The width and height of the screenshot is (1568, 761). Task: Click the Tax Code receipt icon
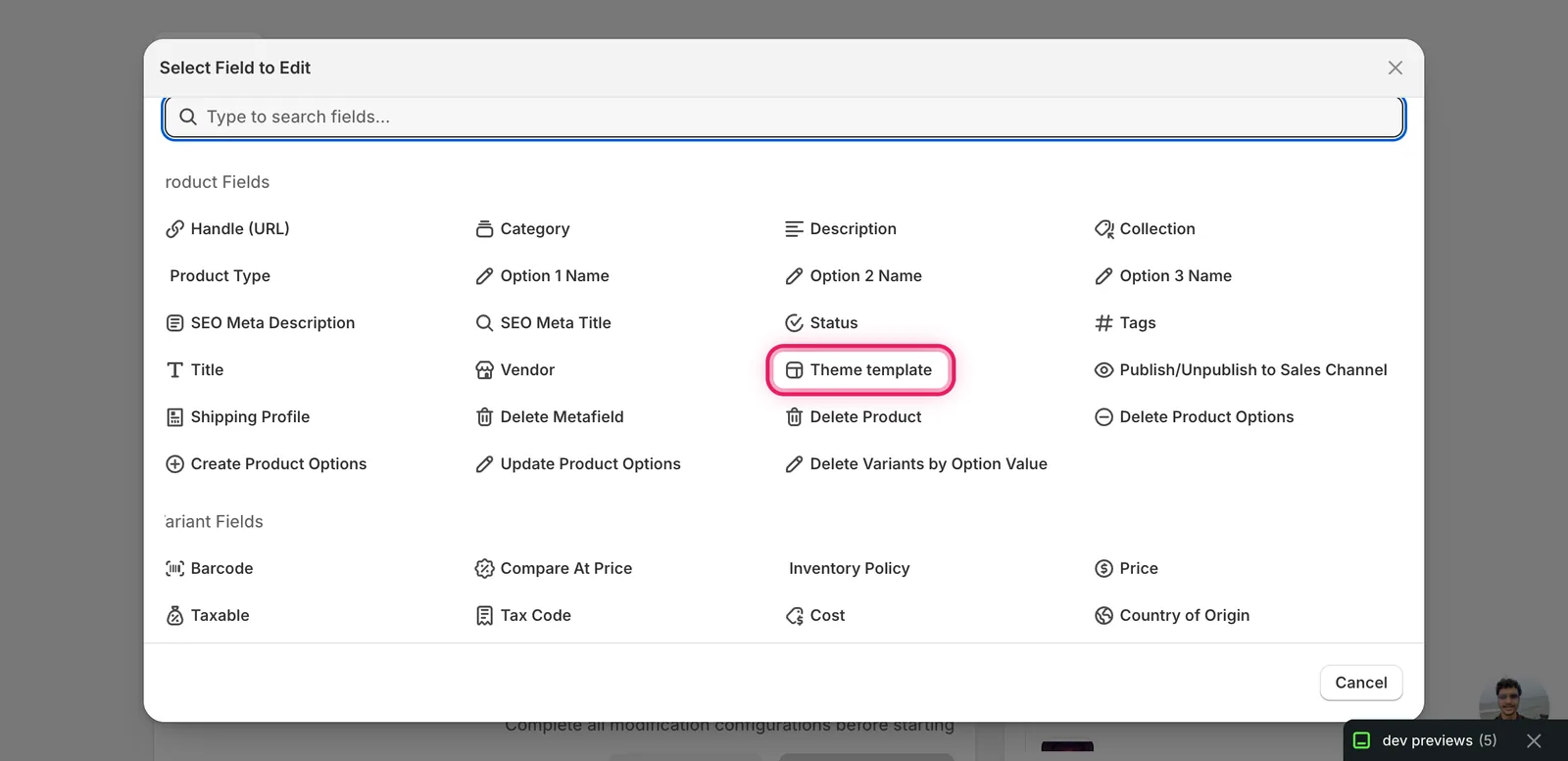coord(484,616)
